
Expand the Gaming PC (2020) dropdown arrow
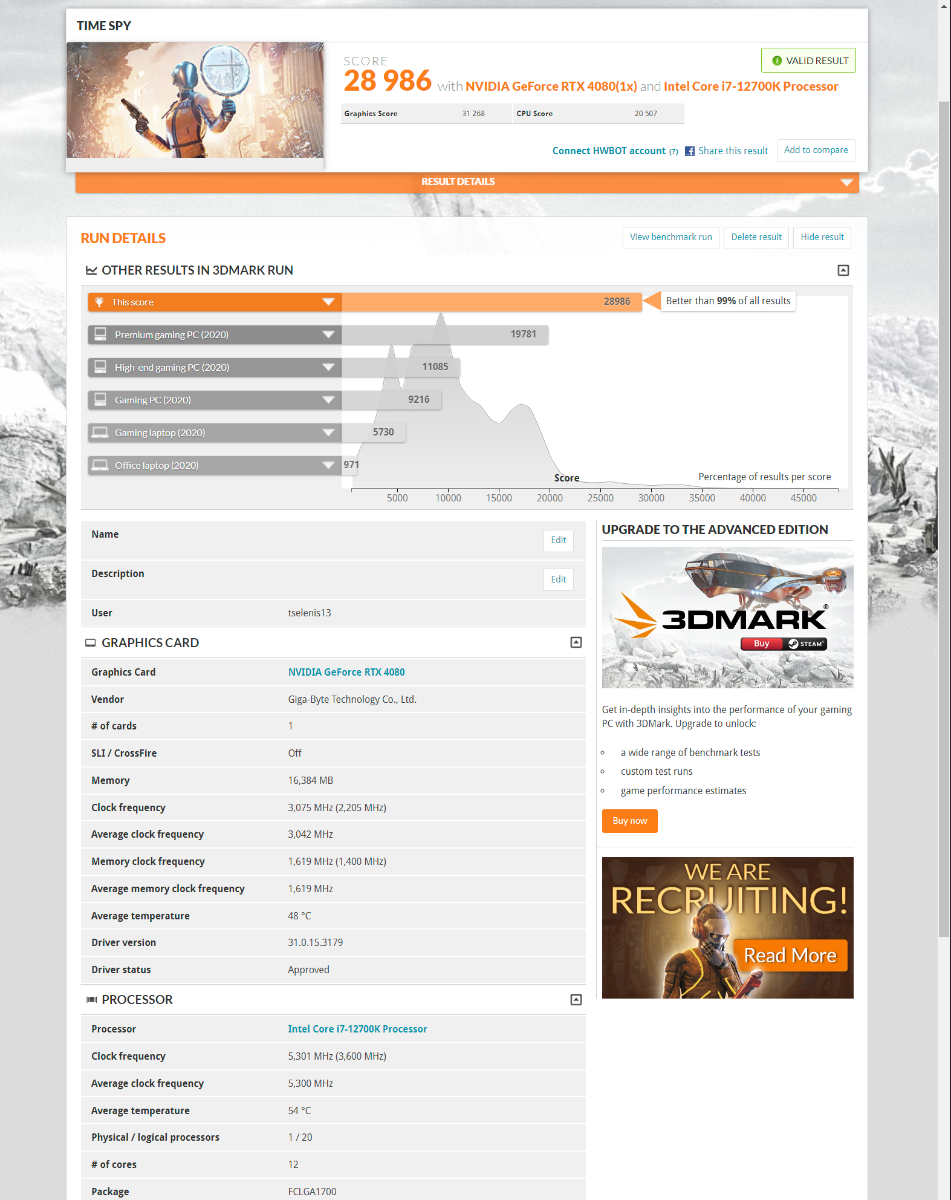coord(328,400)
